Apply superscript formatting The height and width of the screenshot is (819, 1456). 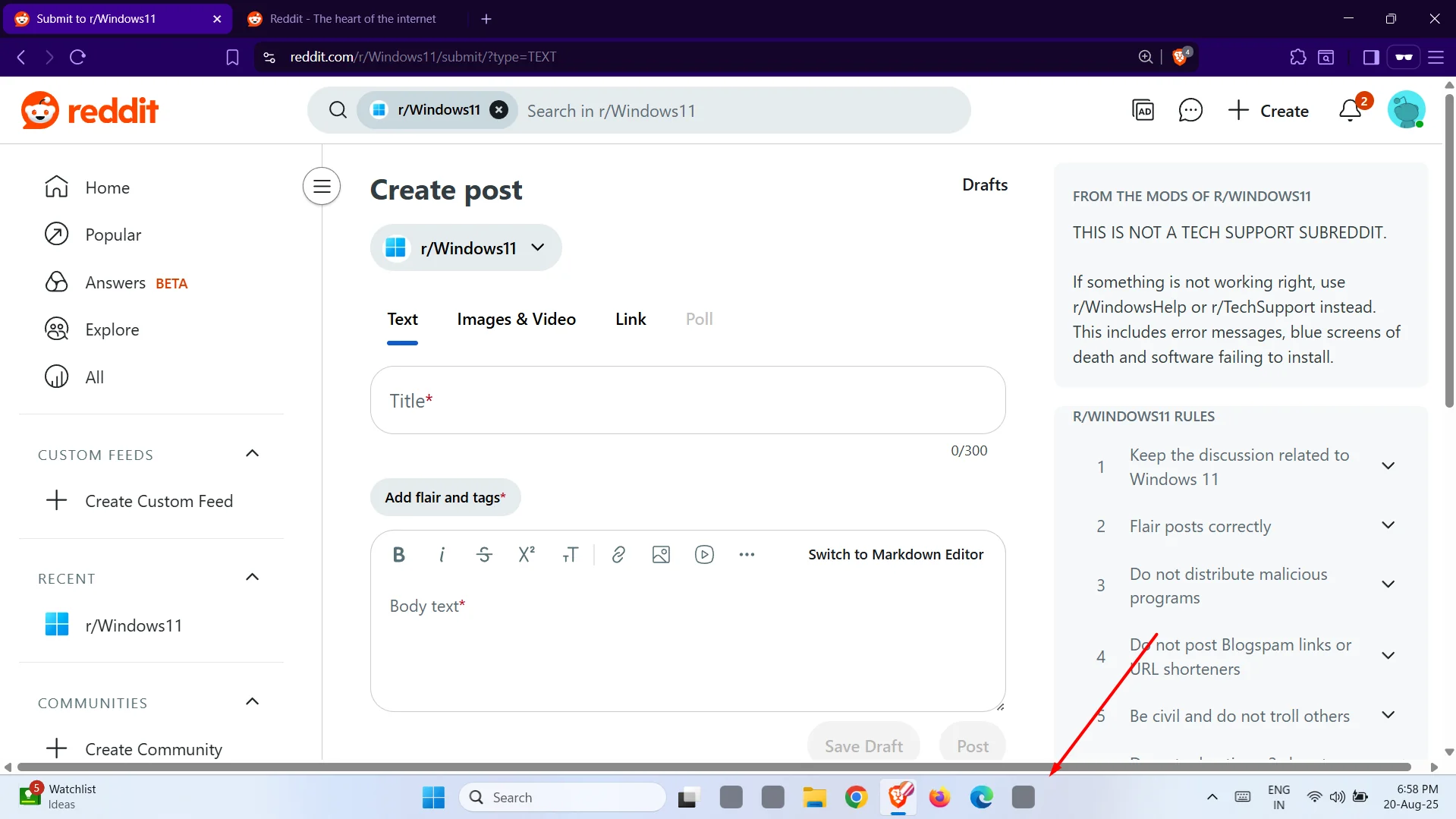527,555
